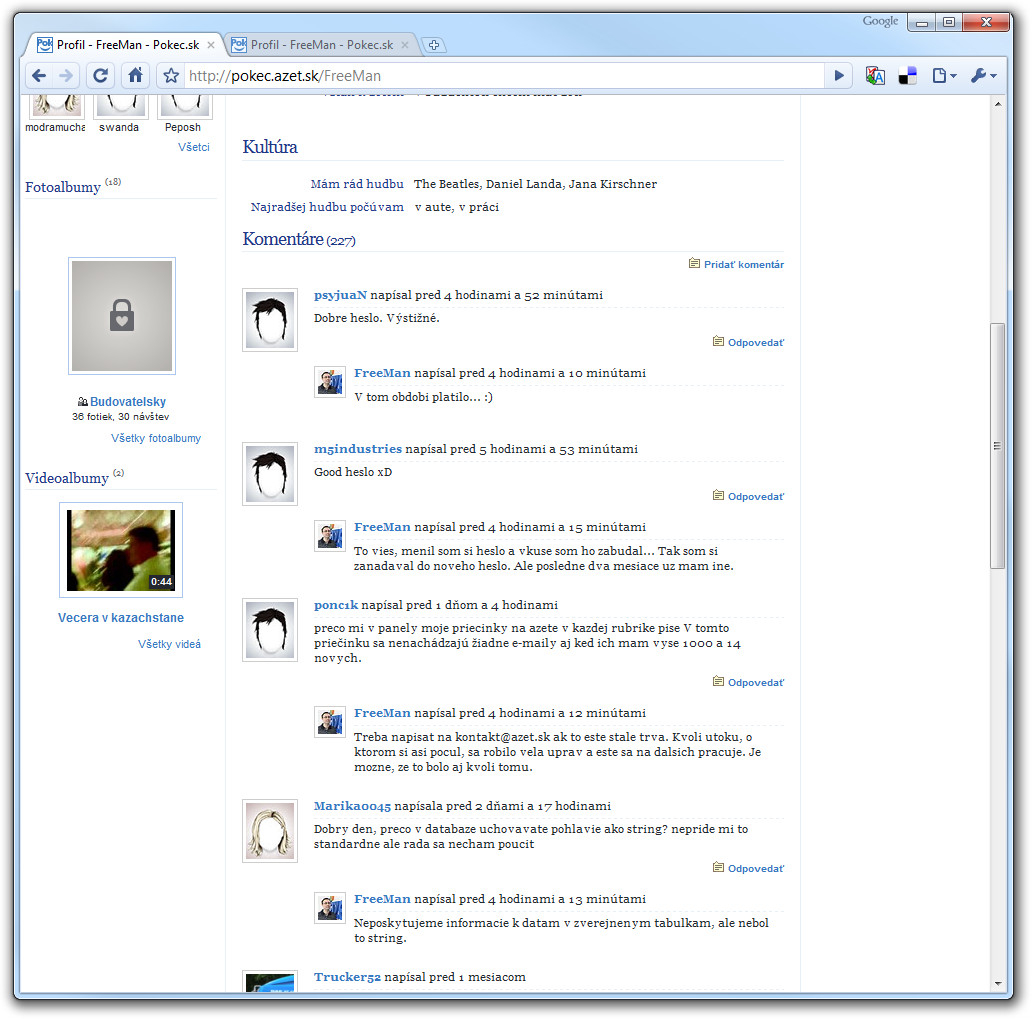Click Odpovedať under Marika0045's comment
Image resolution: width=1032 pixels, height=1019 pixels.
click(x=756, y=868)
